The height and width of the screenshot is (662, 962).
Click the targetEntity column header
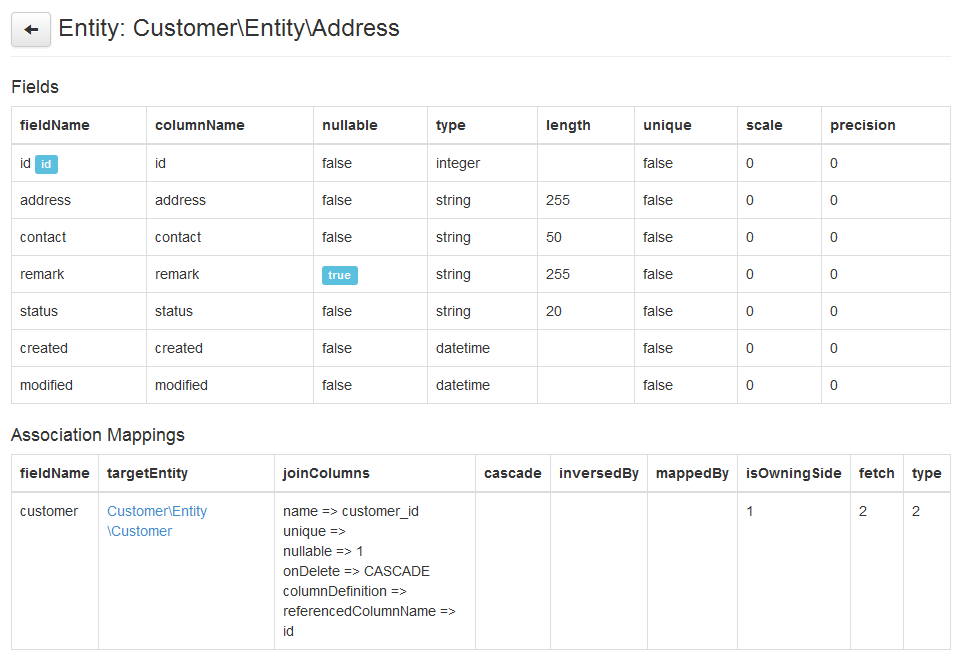(147, 473)
